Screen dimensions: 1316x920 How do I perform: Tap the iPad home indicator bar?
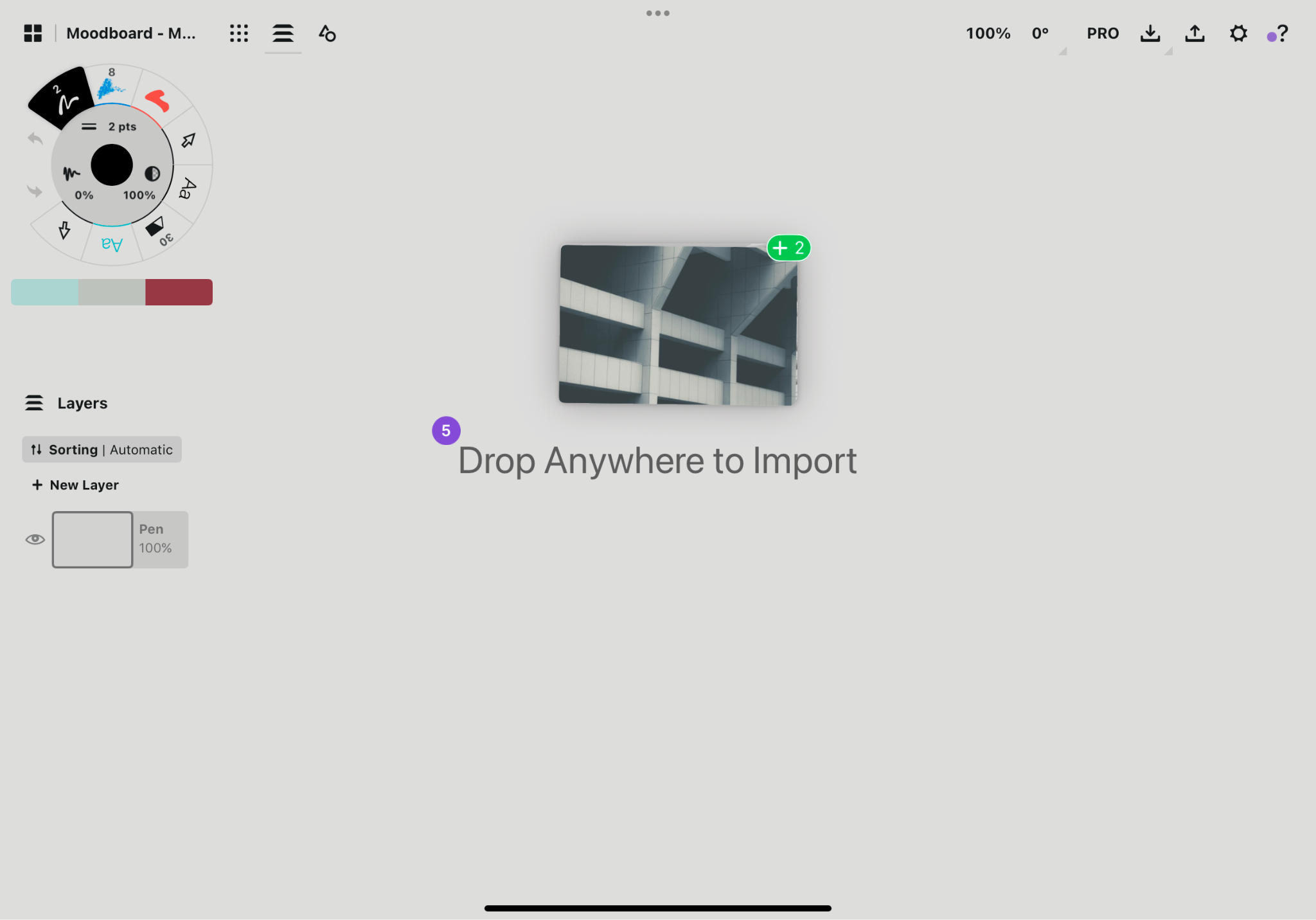point(658,908)
